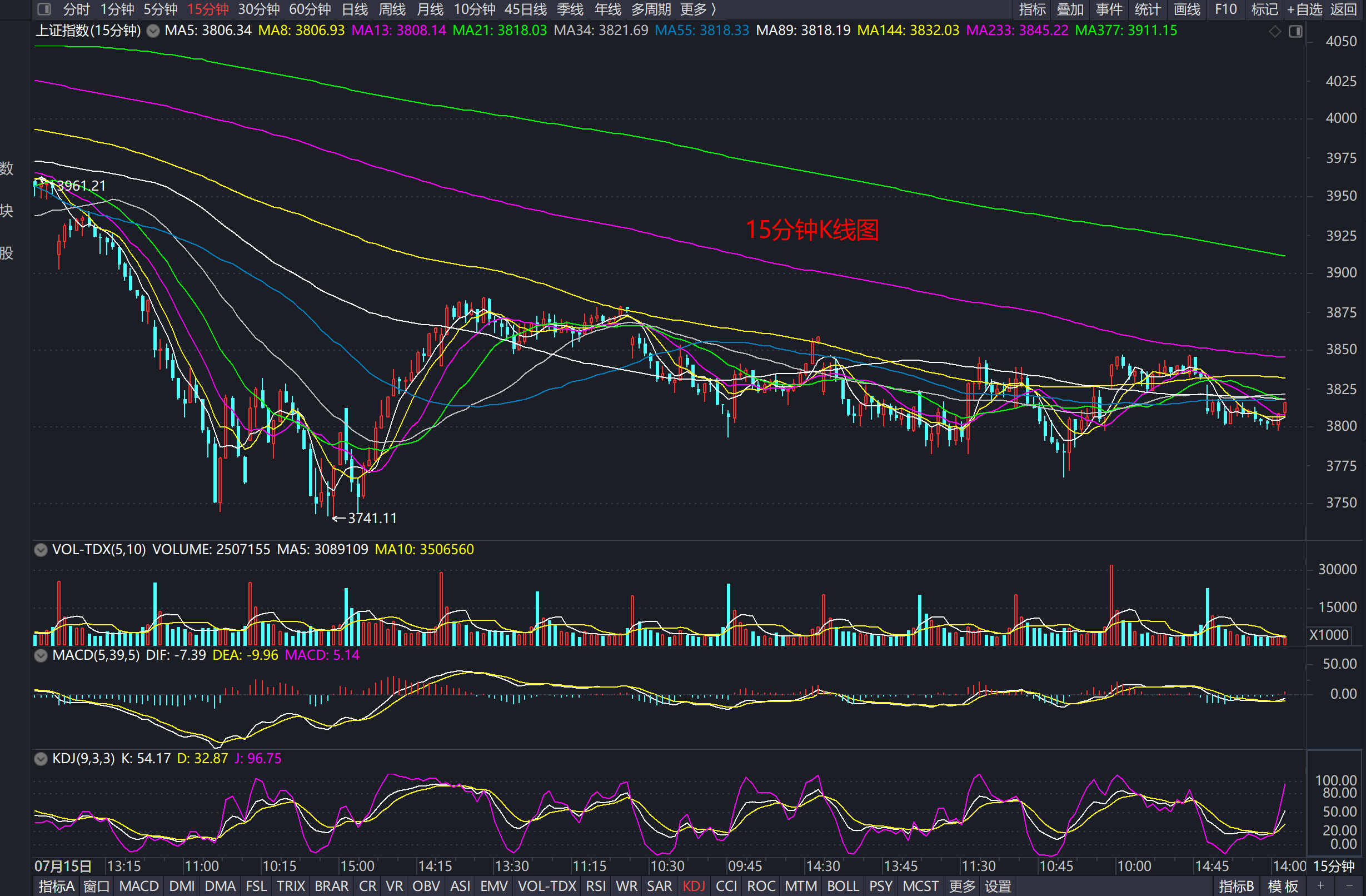Add to watchlist with +自选

1304,9
